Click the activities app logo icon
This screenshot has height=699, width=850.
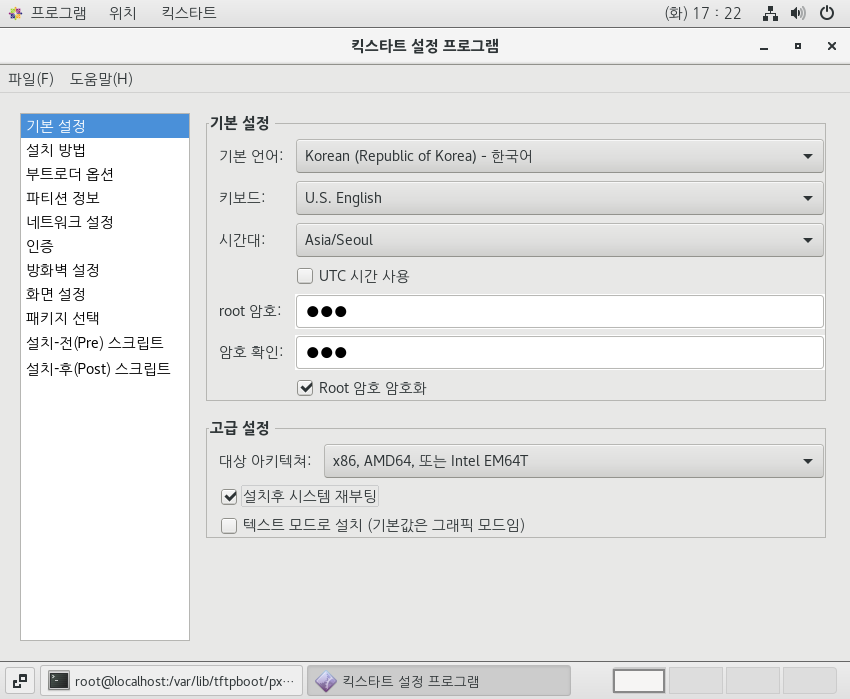[x=16, y=13]
